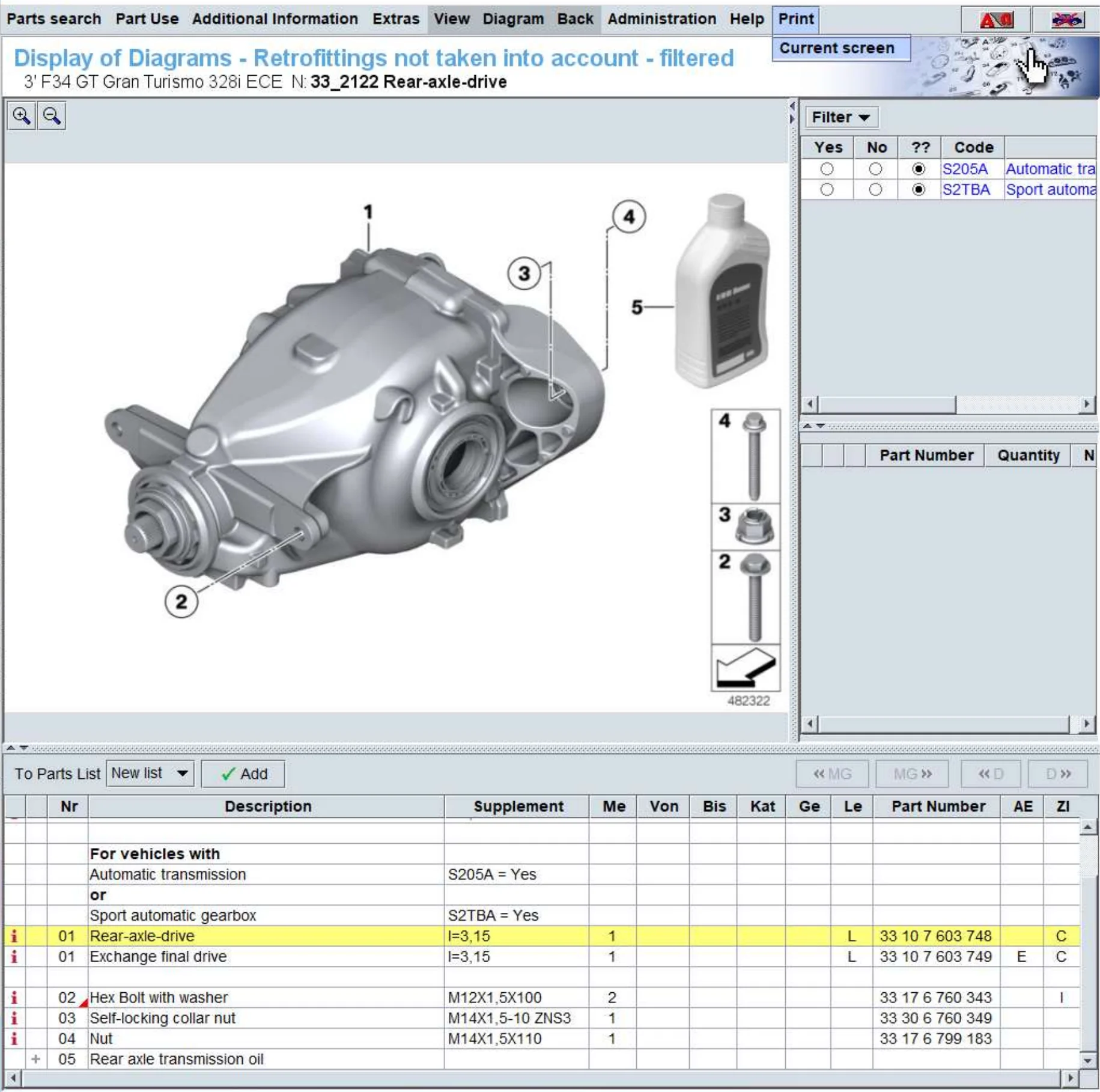The image size is (1100, 1092).
Task: Click the Part Number column header in bottom table
Action: 937,807
